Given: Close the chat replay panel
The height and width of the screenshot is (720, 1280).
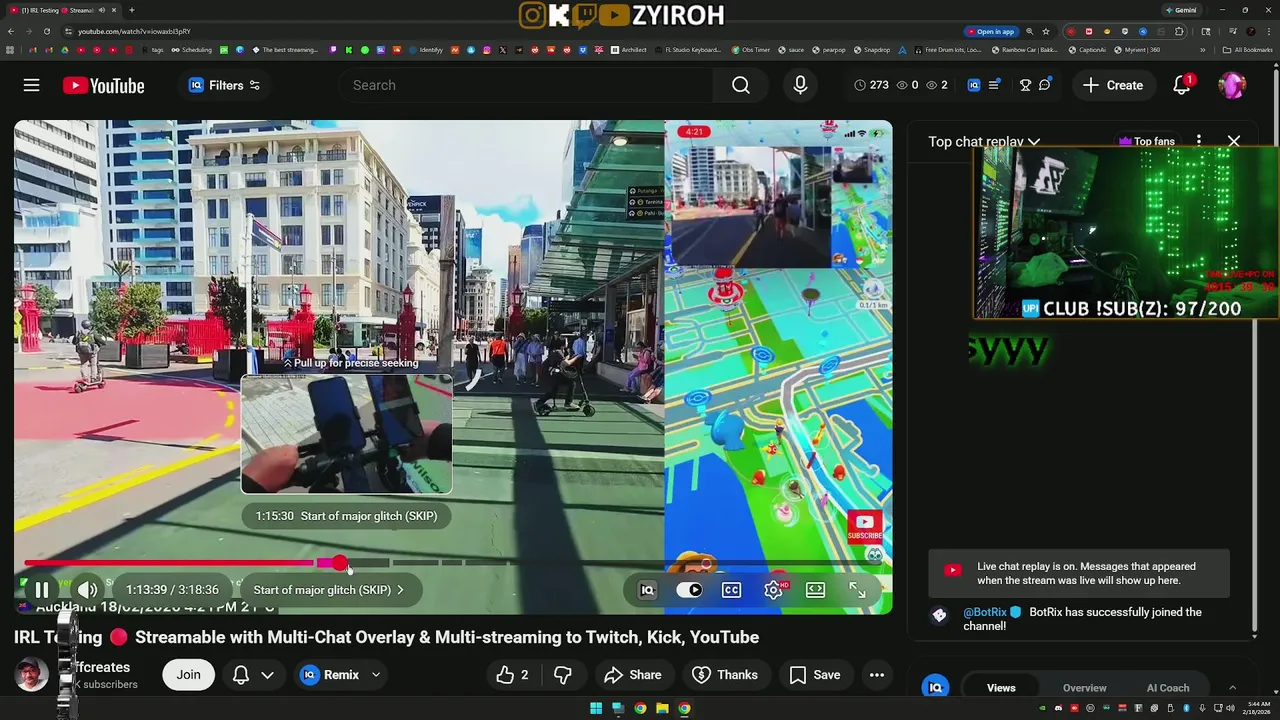Looking at the screenshot, I should [1234, 141].
